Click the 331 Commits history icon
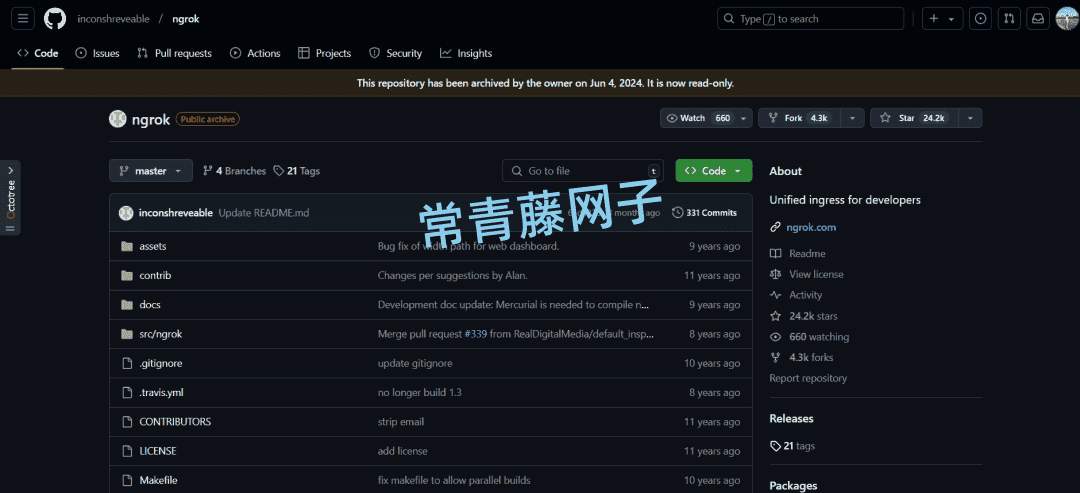 tap(678, 213)
